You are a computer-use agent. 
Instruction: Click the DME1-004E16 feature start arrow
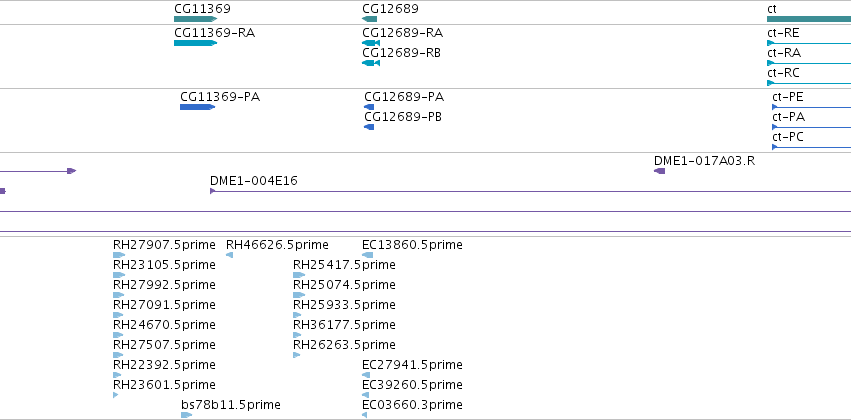(213, 191)
